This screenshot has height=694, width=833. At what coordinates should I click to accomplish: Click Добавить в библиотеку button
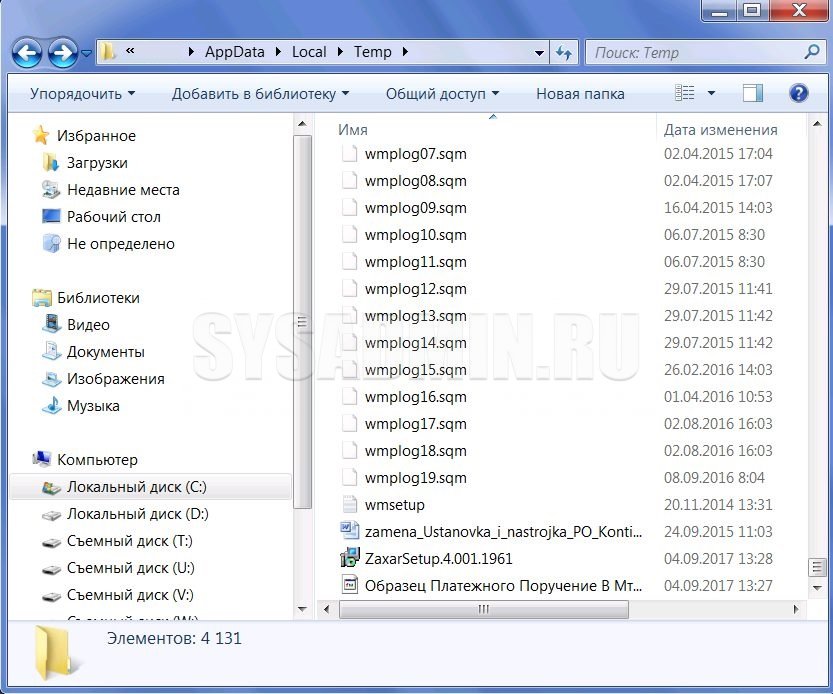pos(260,93)
